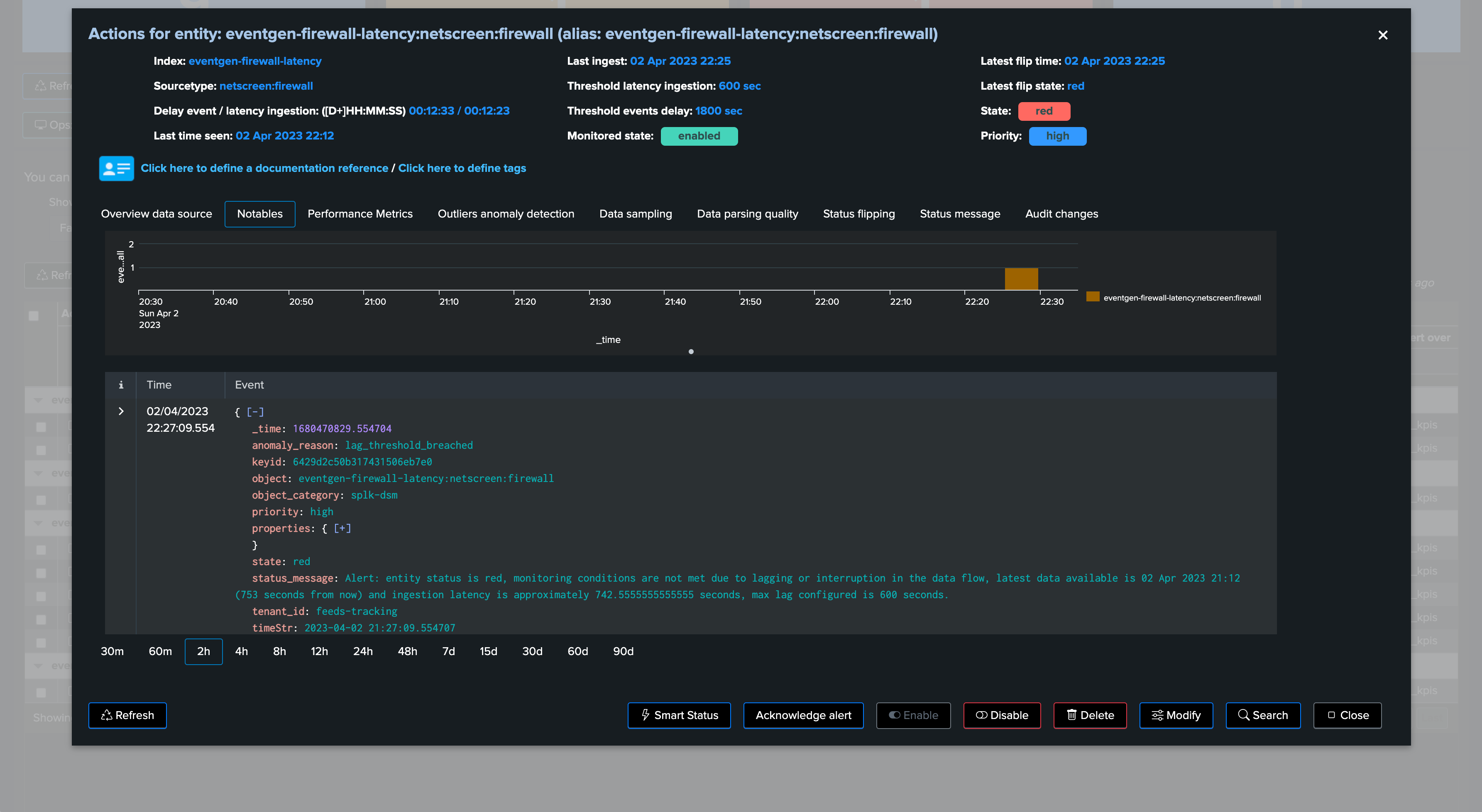
Task: Open the Status flipping tab
Action: pyautogui.click(x=859, y=213)
